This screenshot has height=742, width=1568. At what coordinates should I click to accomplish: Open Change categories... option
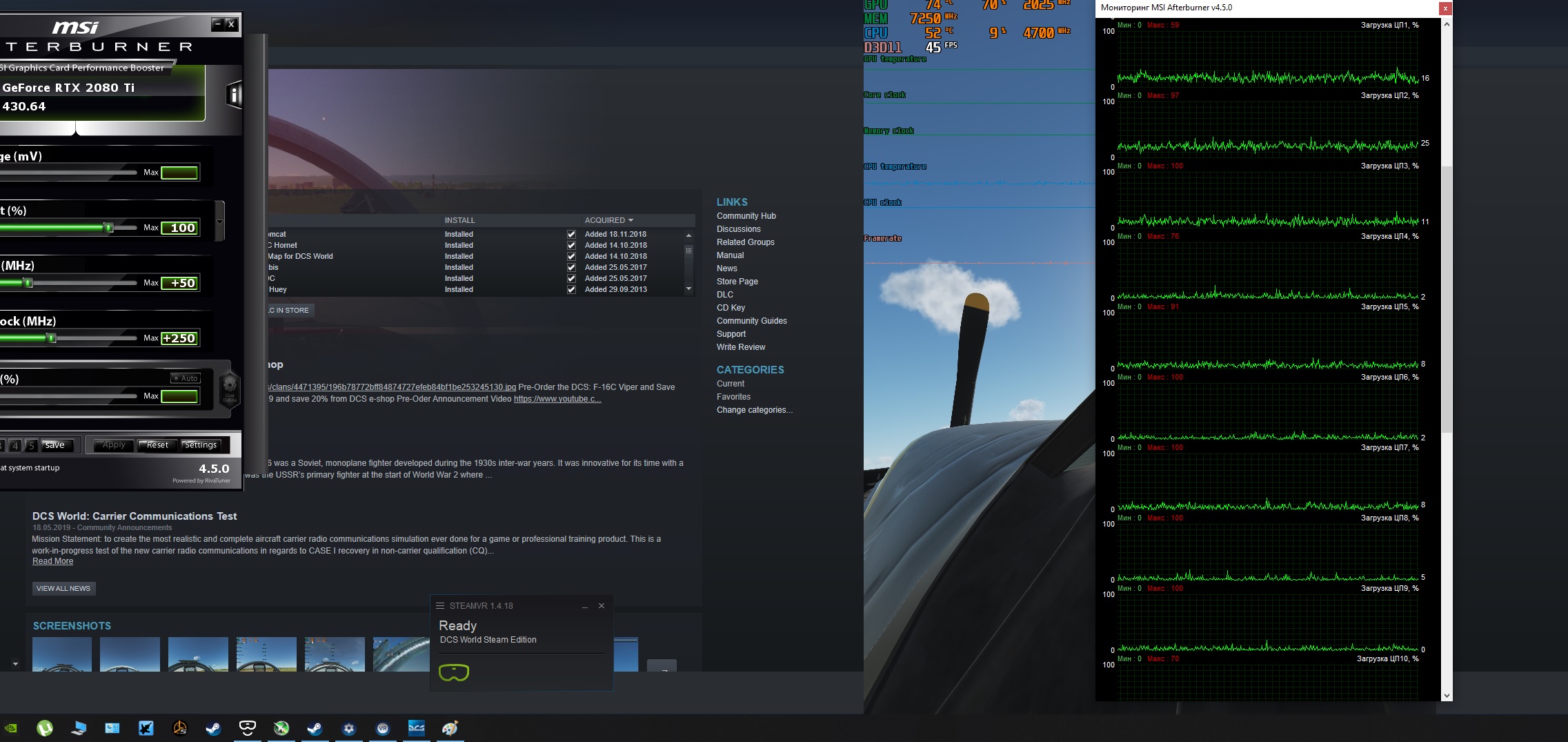[x=755, y=410]
